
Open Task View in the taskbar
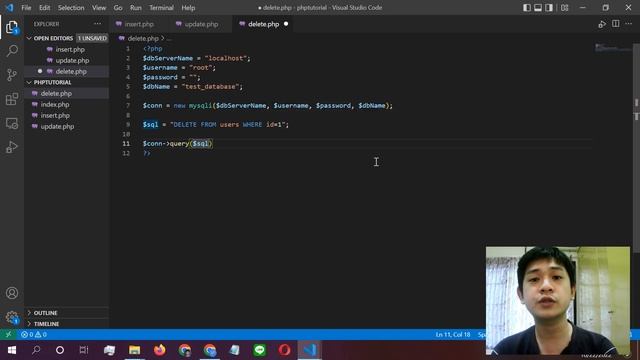click(84, 350)
